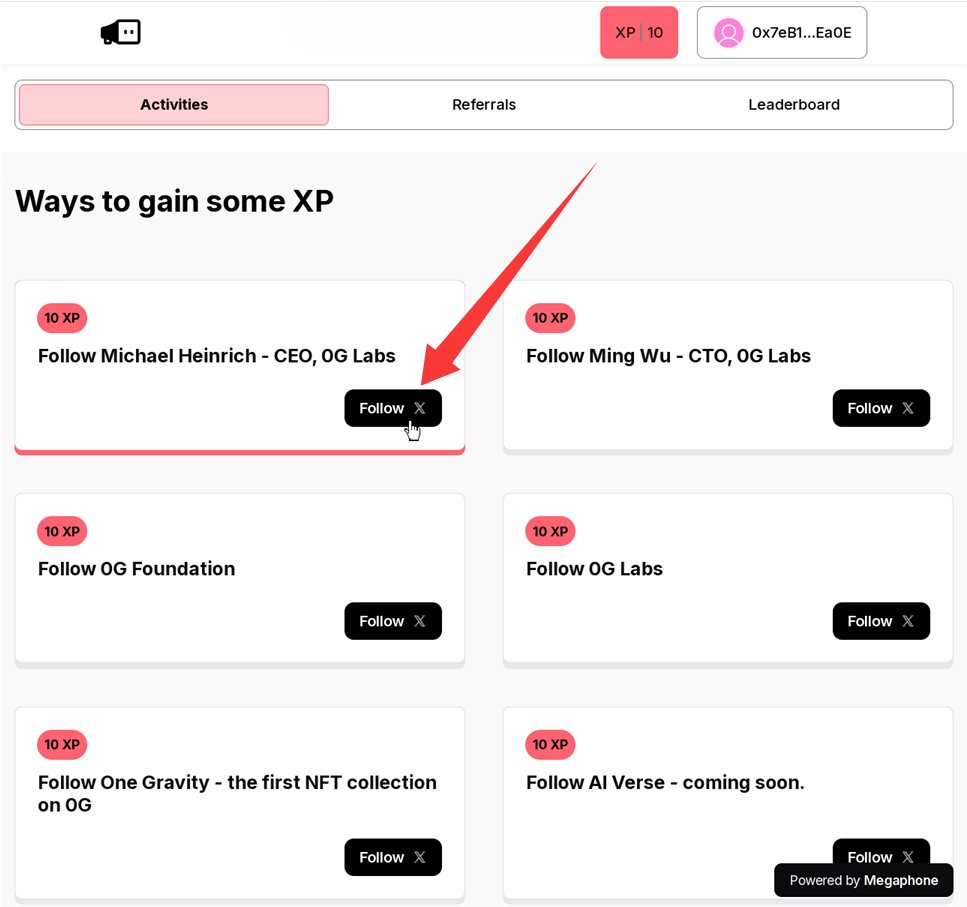Click Follow for 0G Foundation

393,621
